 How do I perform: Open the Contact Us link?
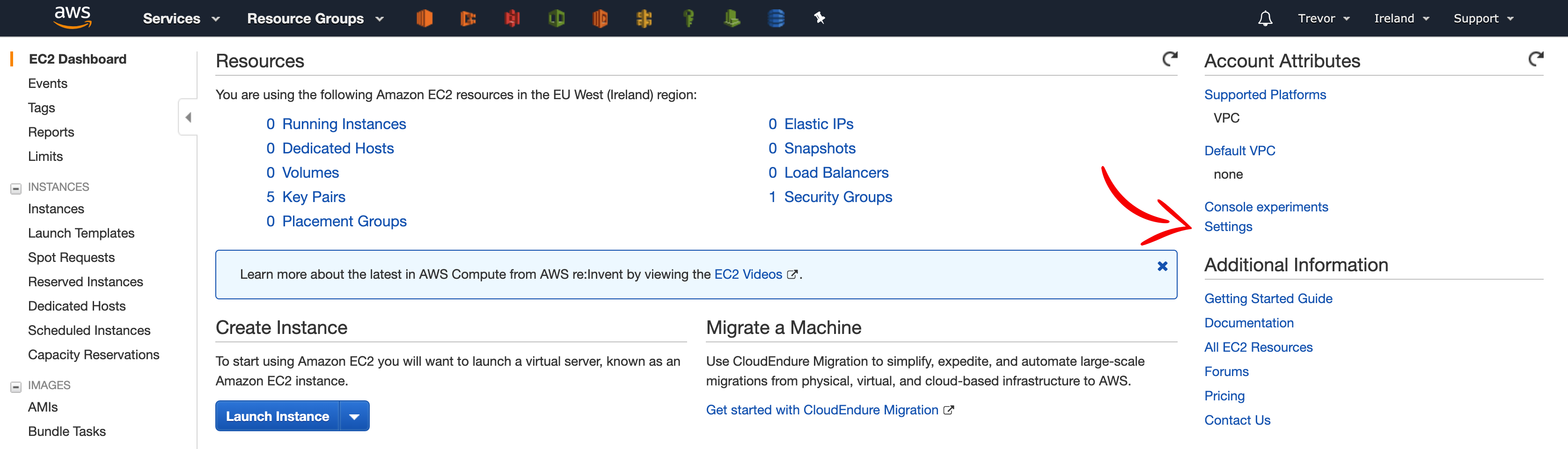coord(1237,420)
